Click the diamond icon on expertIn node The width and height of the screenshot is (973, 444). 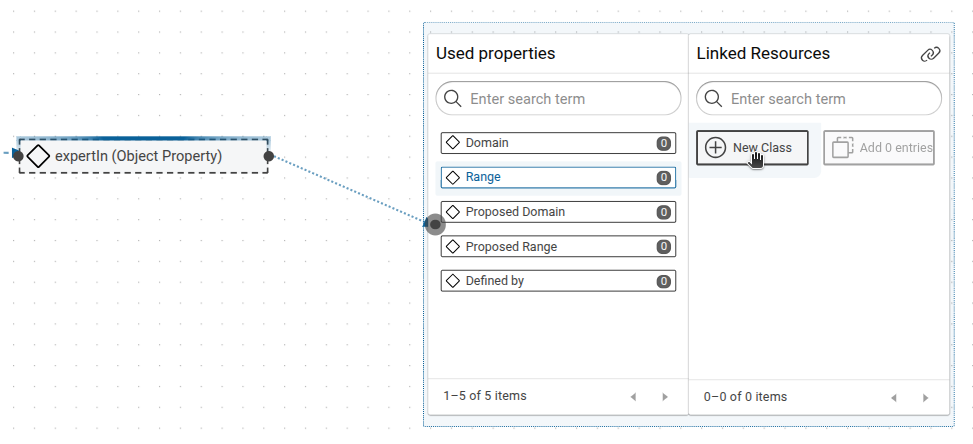(x=38, y=156)
